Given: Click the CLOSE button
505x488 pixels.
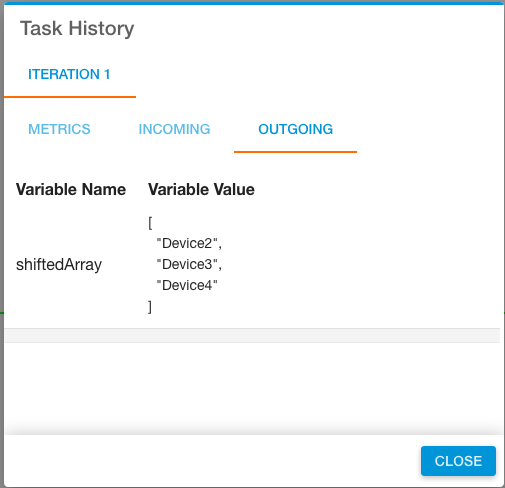Looking at the screenshot, I should pyautogui.click(x=458, y=461).
